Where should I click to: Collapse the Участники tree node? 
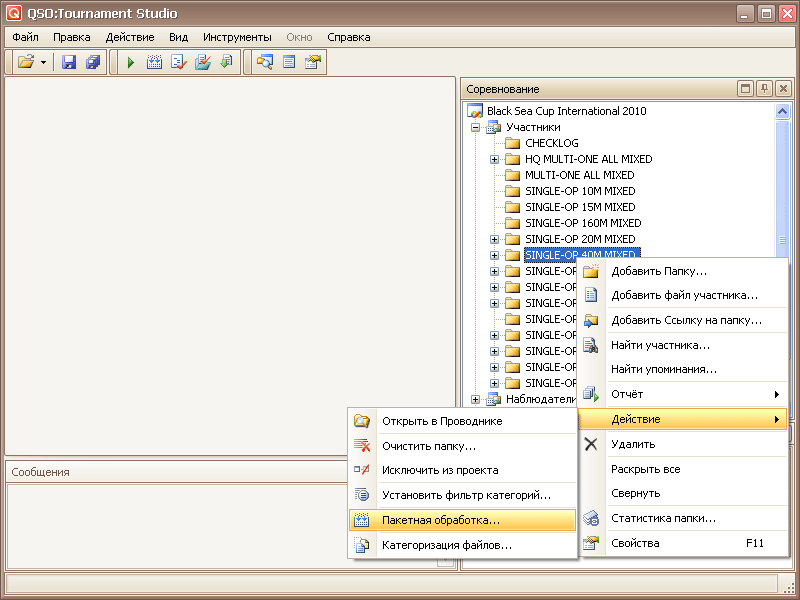click(476, 127)
